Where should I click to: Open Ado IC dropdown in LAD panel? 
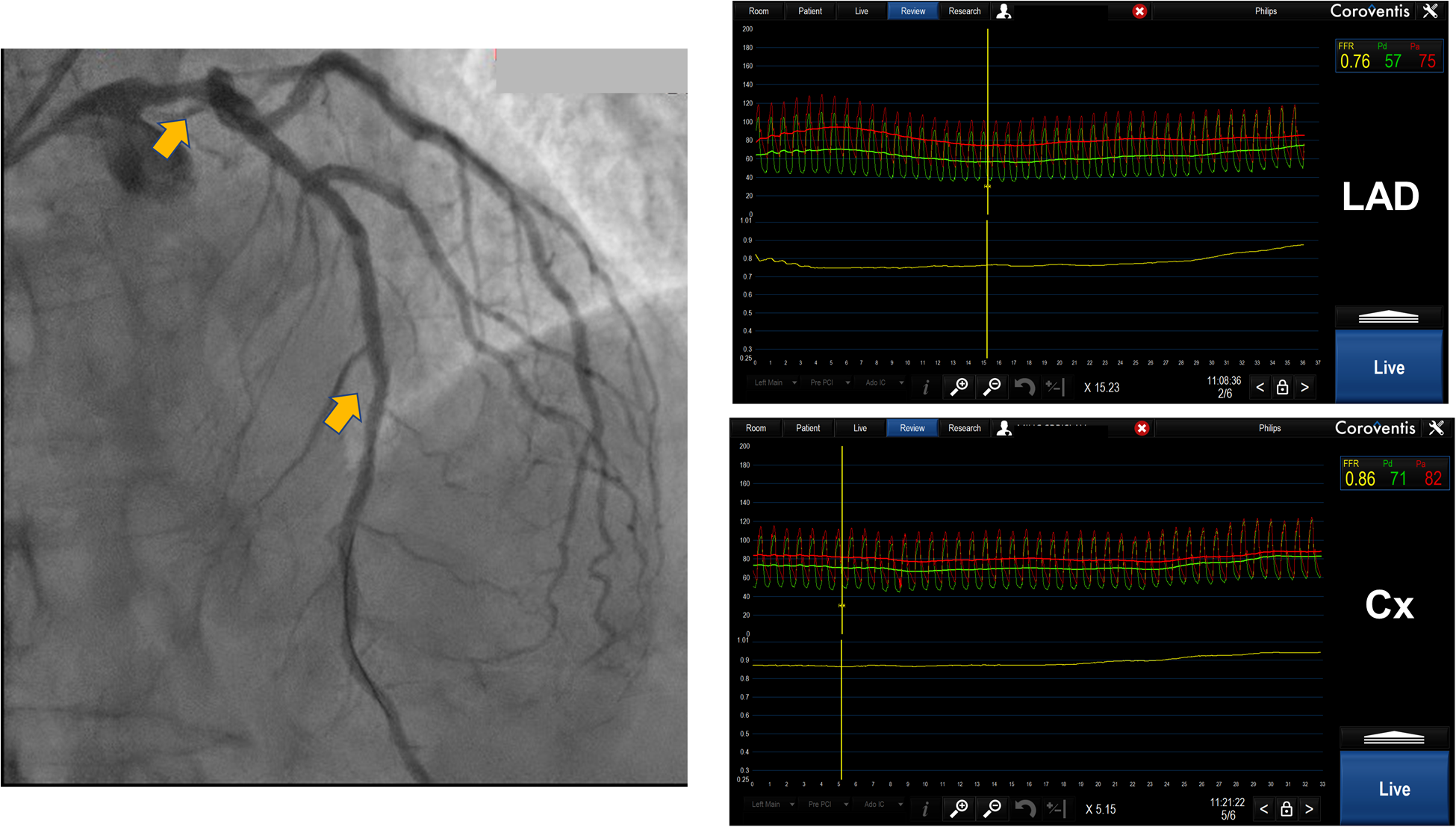[883, 382]
